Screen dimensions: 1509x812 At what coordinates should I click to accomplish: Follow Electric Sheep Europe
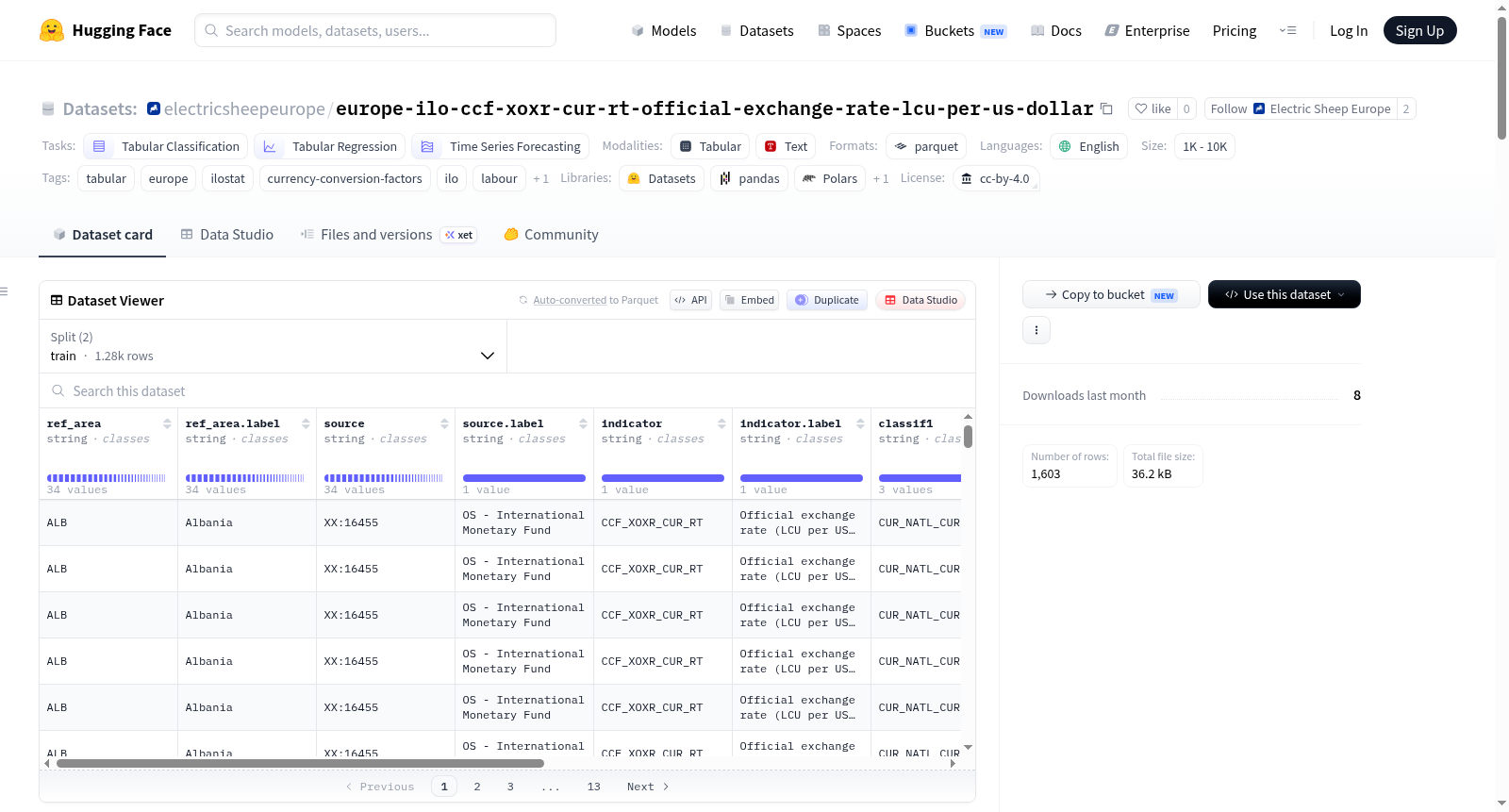coord(1301,109)
